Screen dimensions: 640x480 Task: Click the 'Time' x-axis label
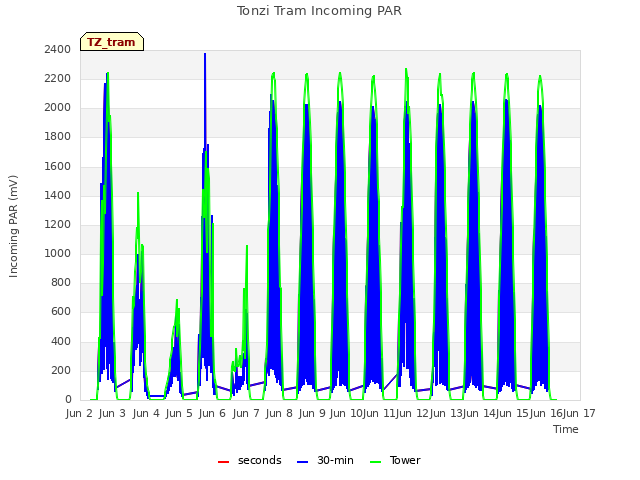coord(566,429)
